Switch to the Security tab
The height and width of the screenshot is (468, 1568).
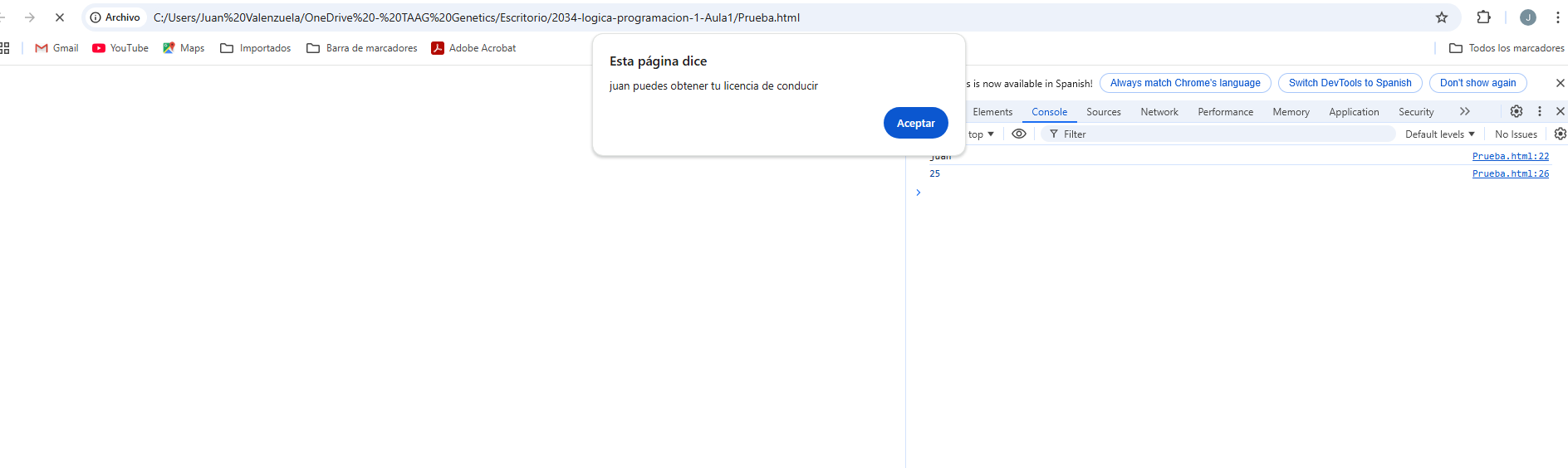coord(1416,112)
